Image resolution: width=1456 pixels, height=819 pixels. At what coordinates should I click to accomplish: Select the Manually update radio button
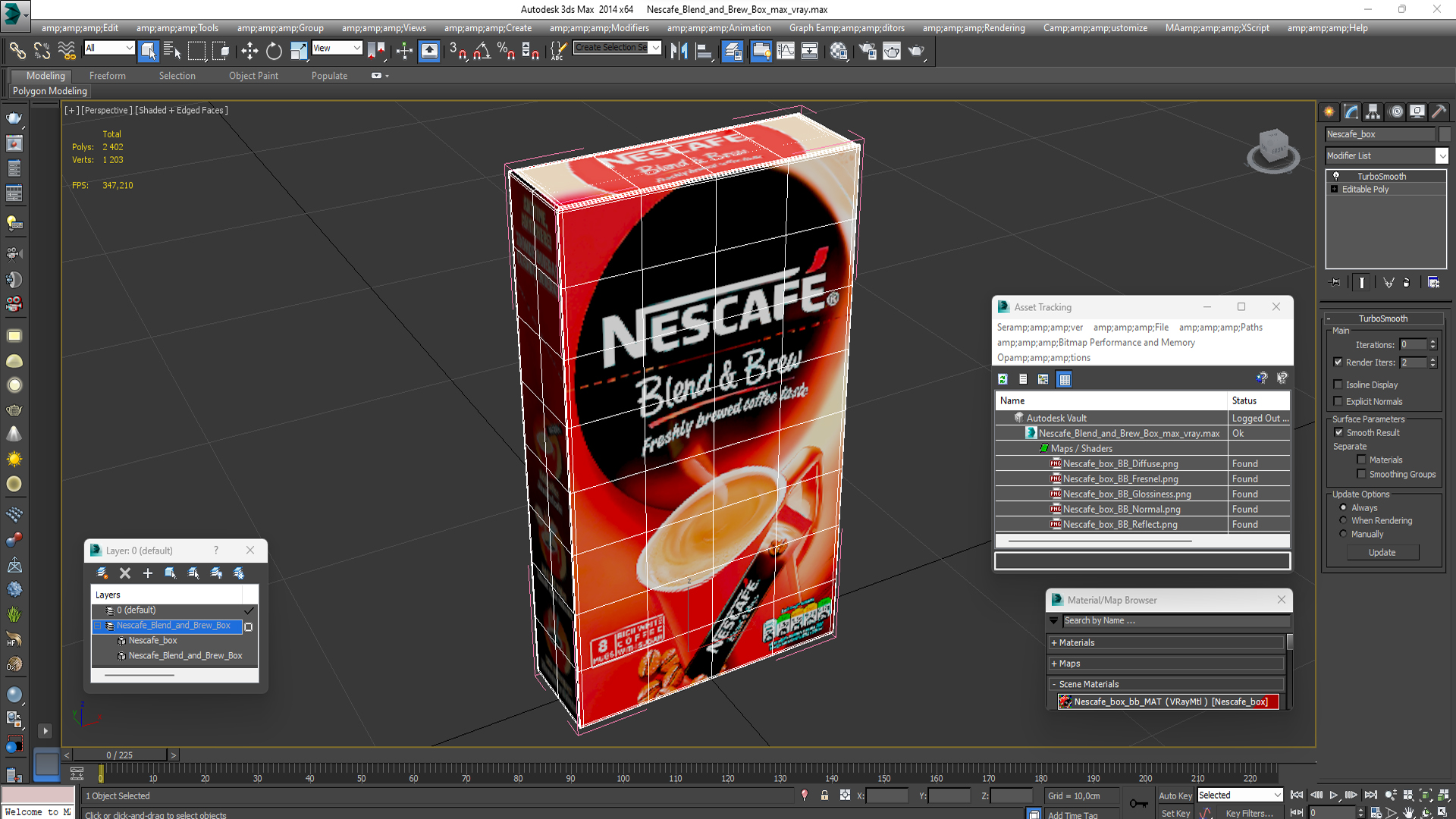tap(1343, 534)
